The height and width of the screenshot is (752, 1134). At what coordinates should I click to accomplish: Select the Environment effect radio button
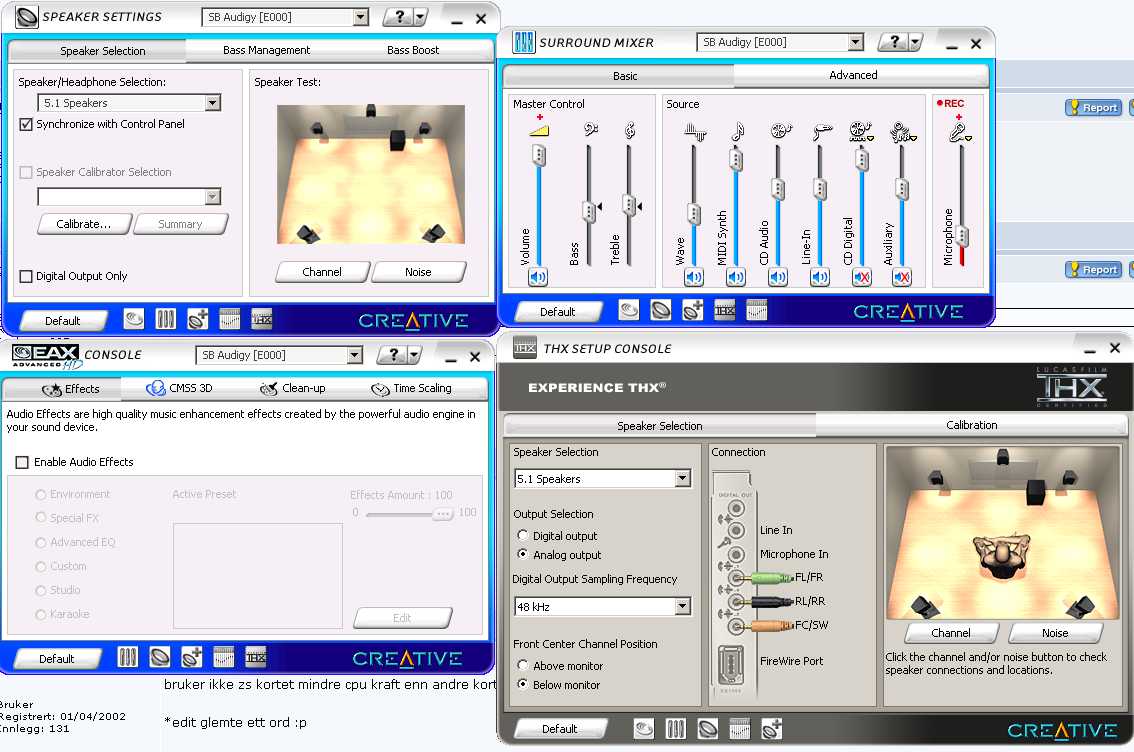40,495
